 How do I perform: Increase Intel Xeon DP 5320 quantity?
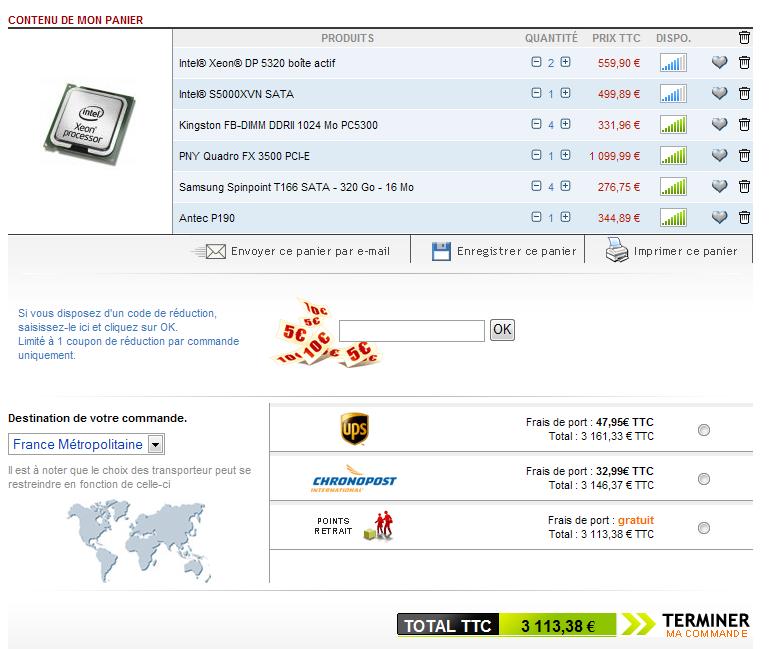pyautogui.click(x=565, y=62)
